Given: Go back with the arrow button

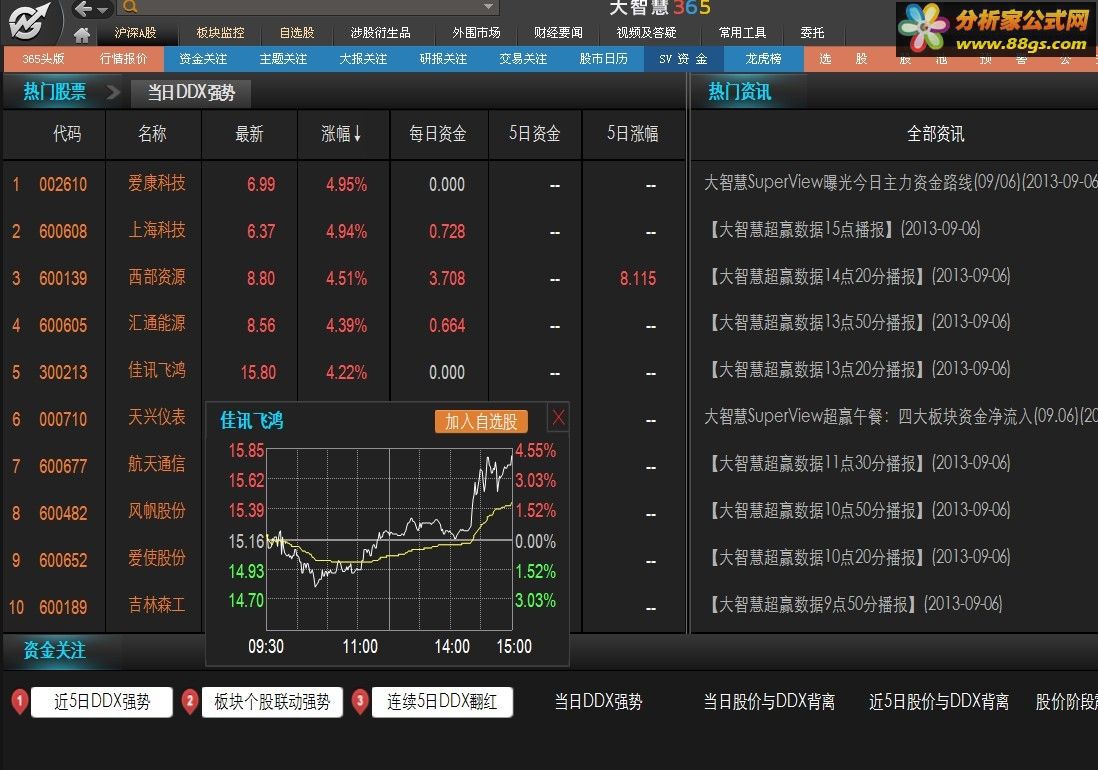Looking at the screenshot, I should [84, 8].
